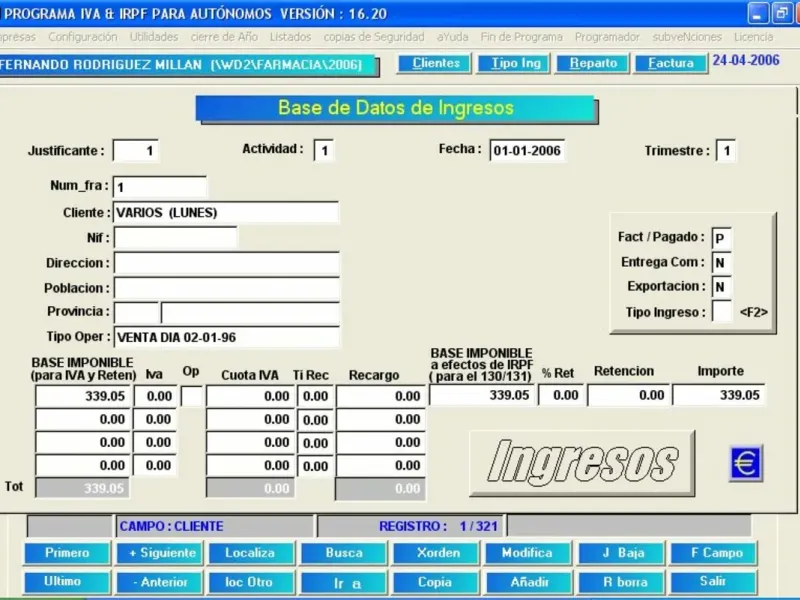Restore down the program window
This screenshot has width=800, height=600.
781,13
